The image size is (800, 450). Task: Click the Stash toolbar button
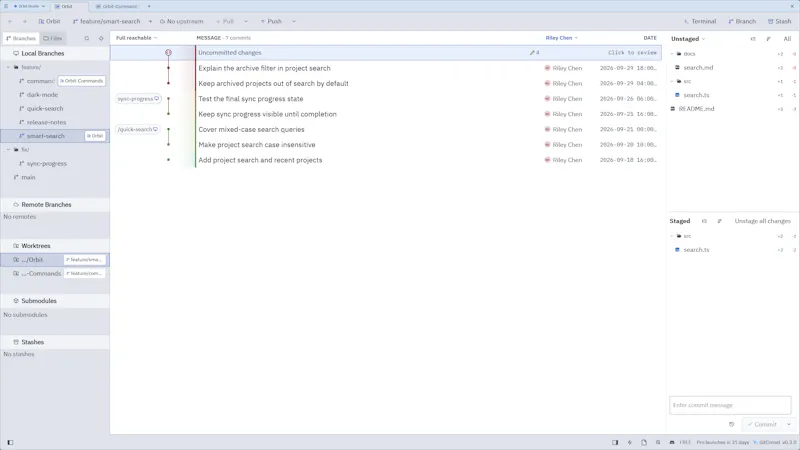[x=780, y=21]
